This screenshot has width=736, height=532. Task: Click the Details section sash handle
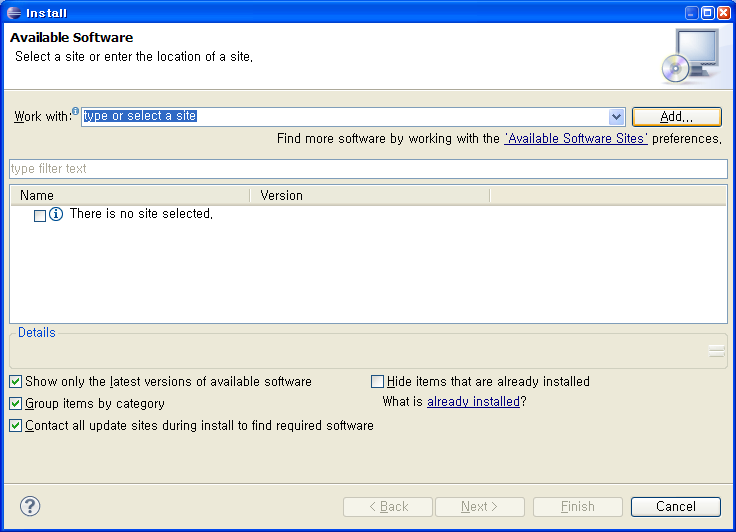point(717,351)
